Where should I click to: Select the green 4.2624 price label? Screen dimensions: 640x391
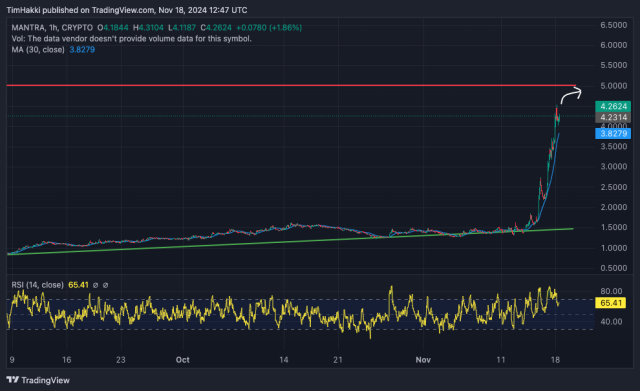(613, 107)
